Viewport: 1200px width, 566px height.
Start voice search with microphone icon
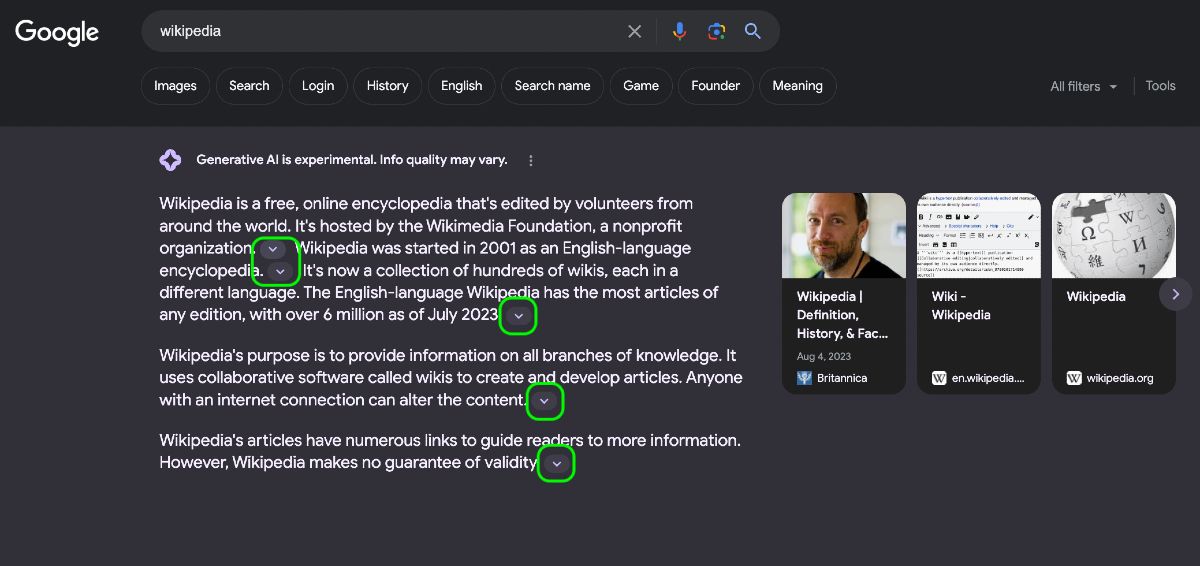[x=680, y=31]
